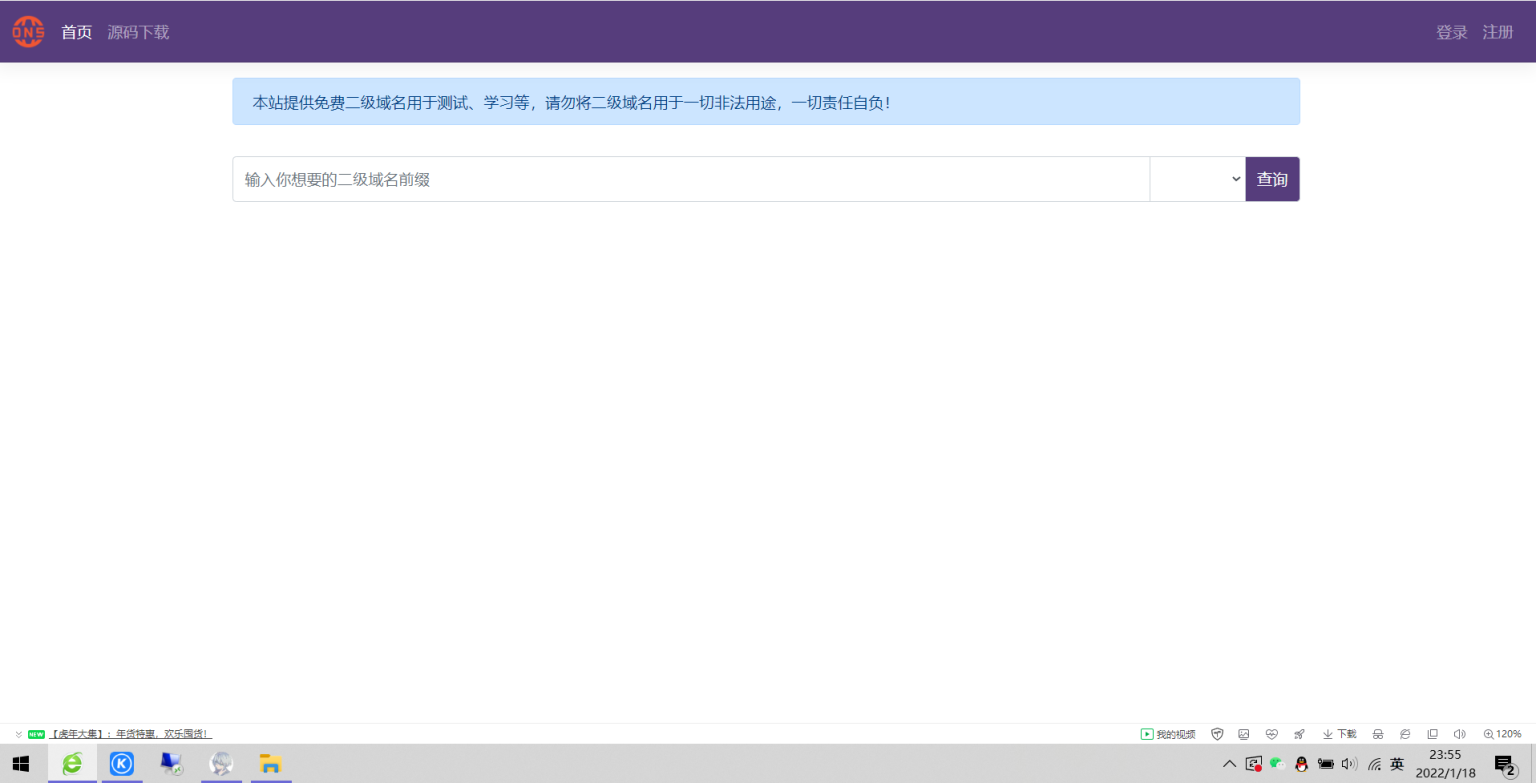Viewport: 1536px width, 783px height.
Task: Expand the news ticker double-chevron
Action: coord(19,734)
